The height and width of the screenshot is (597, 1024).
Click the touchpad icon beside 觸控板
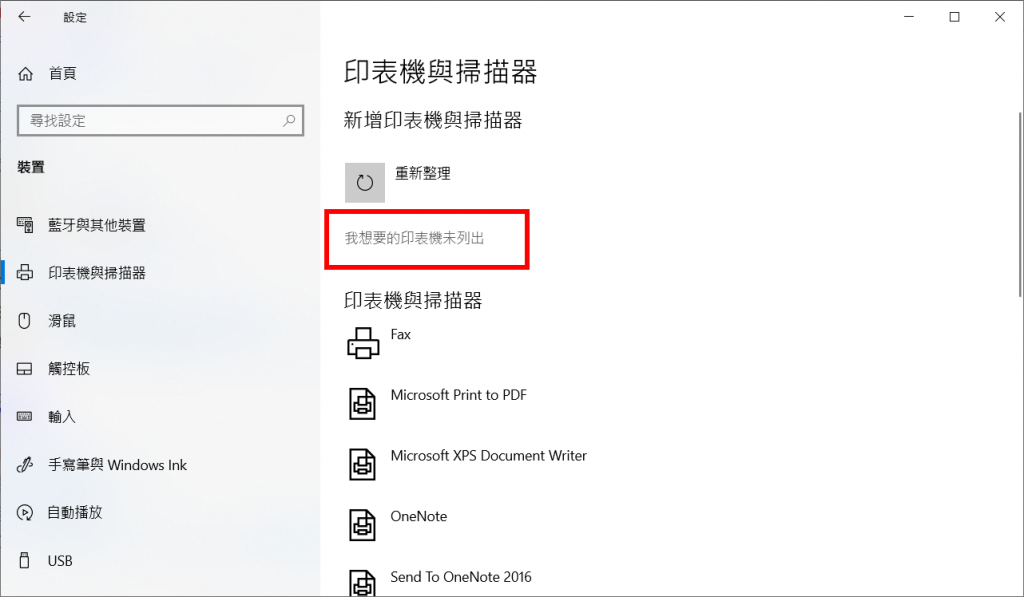coord(25,369)
